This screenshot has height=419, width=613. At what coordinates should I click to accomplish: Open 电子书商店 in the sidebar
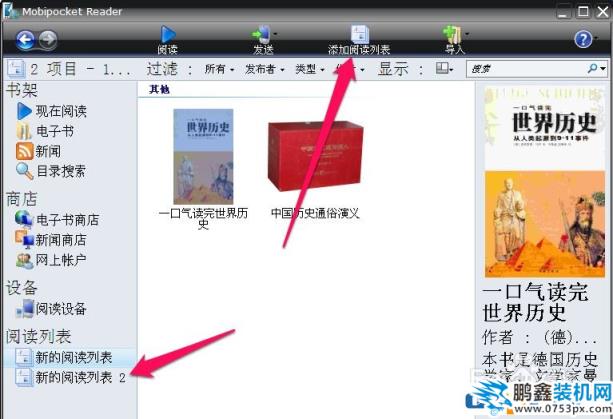[x=67, y=220]
